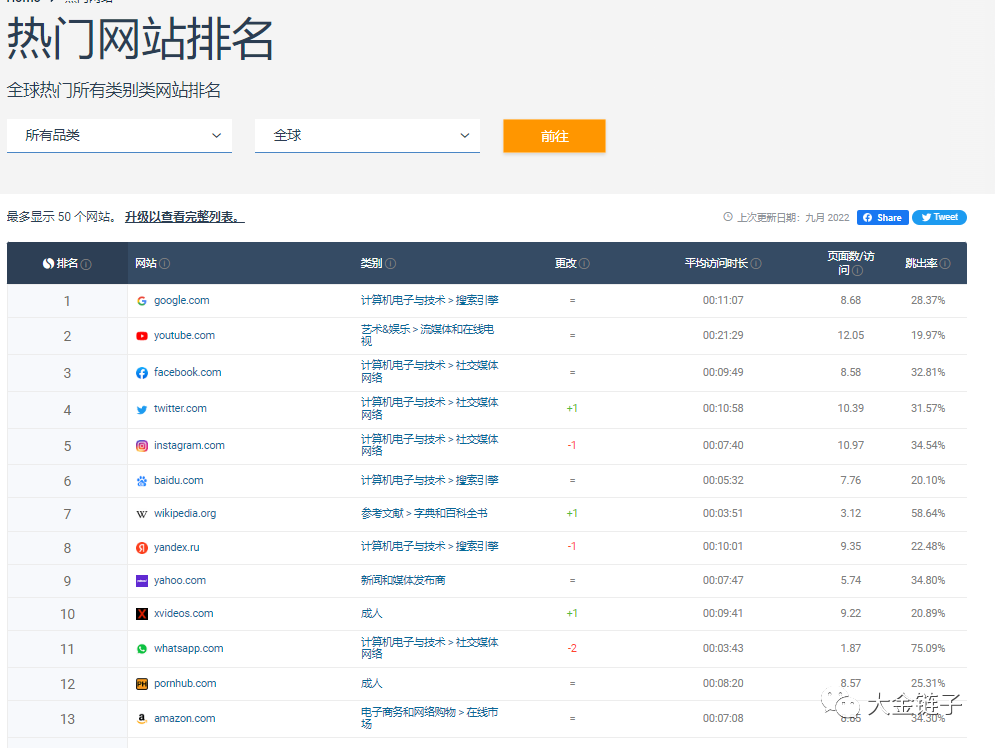The image size is (995, 748).
Task: Open the yandex.ru link
Action: [176, 547]
